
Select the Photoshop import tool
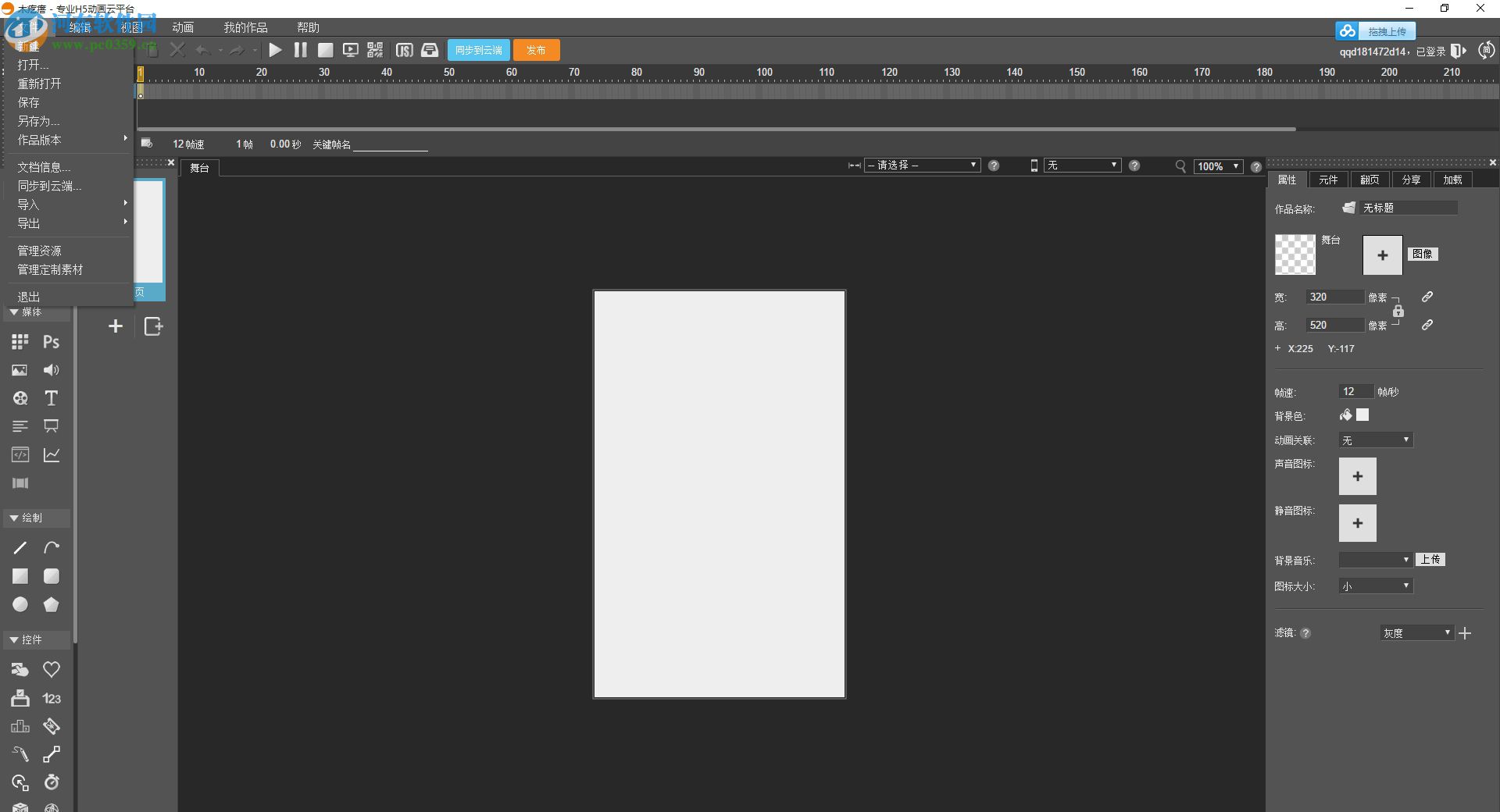coord(52,342)
